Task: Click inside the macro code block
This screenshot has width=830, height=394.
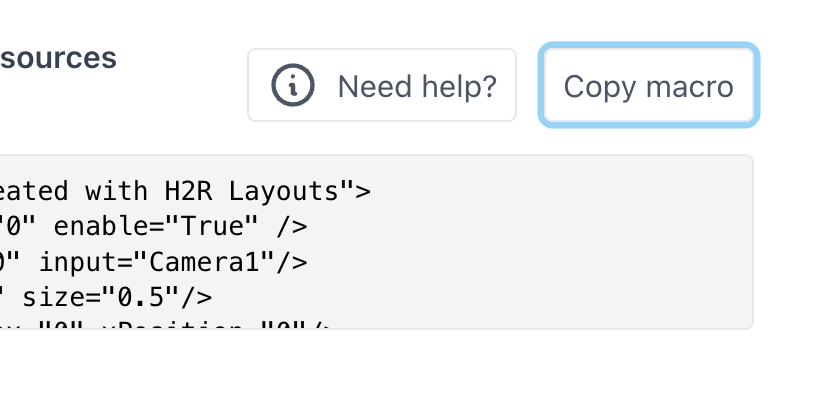Action: 376,241
